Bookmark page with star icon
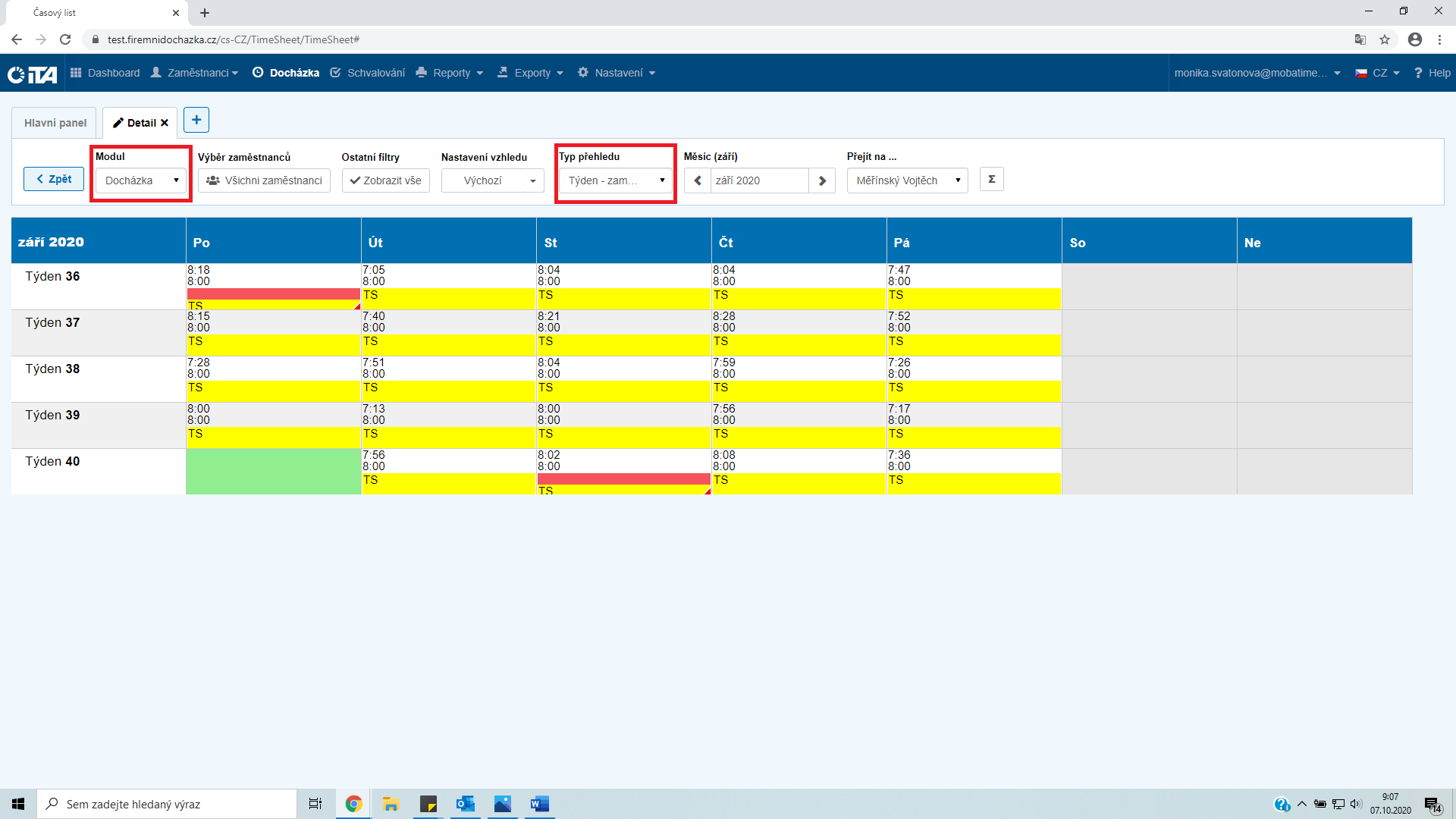This screenshot has width=1456, height=819. tap(1385, 39)
